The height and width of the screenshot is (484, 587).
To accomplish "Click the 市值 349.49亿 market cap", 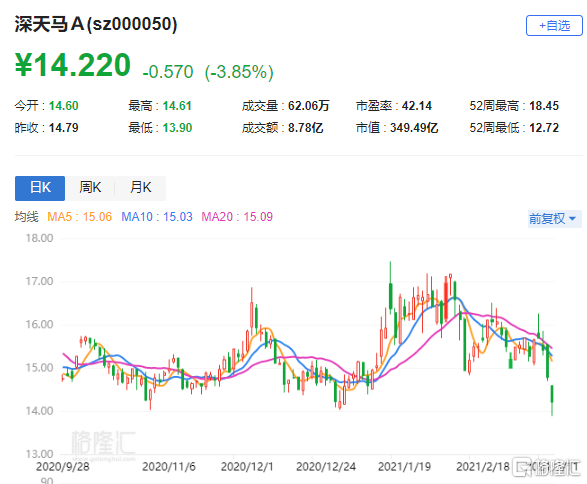I will click(x=397, y=128).
